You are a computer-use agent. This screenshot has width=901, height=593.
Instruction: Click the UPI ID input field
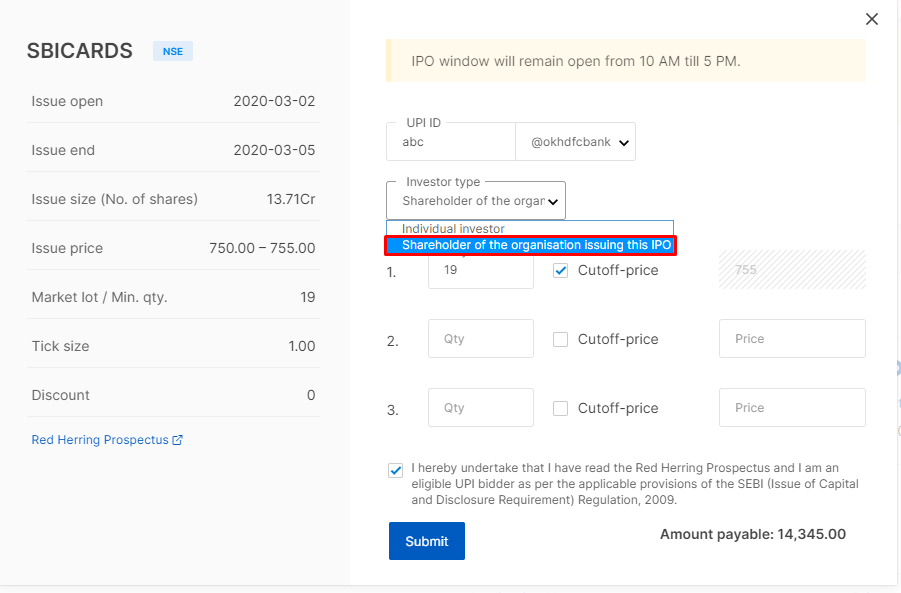point(451,142)
